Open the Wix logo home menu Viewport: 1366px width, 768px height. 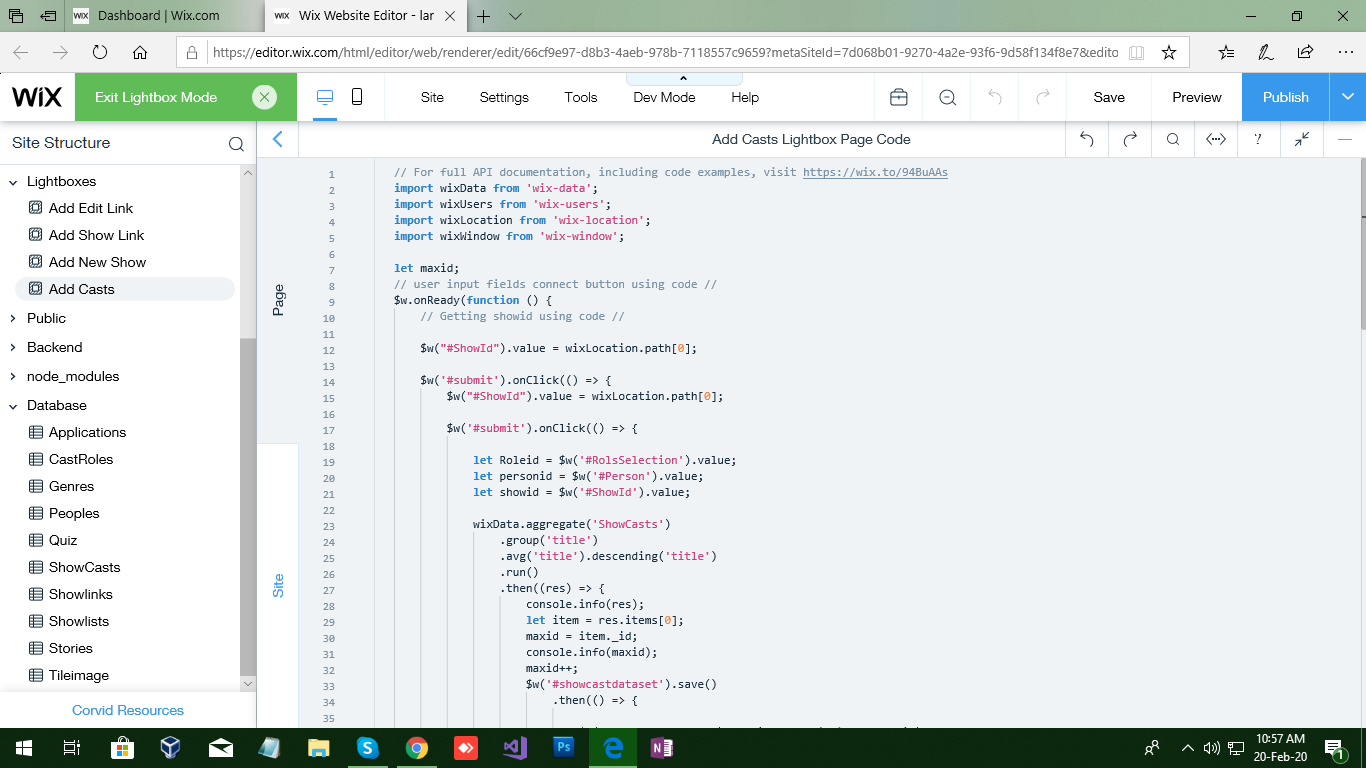(37, 97)
